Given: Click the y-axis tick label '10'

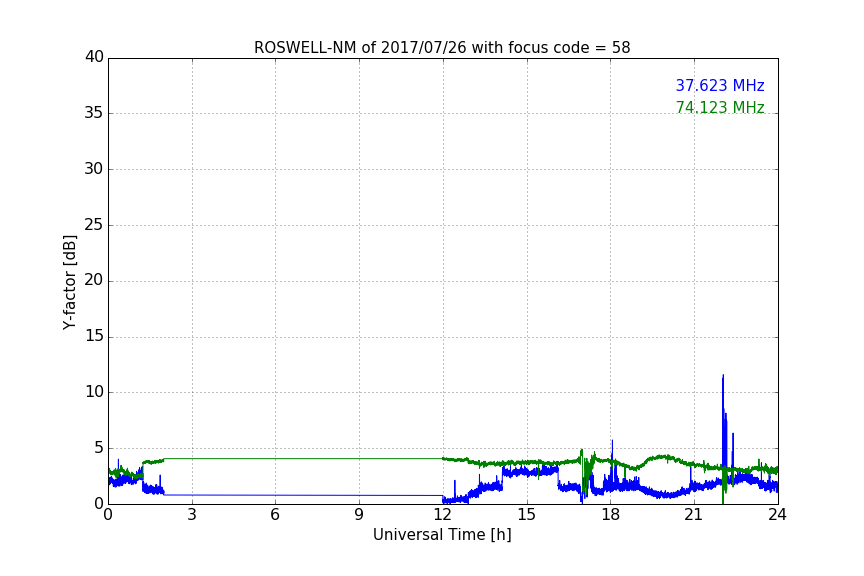Looking at the screenshot, I should click(94, 392).
